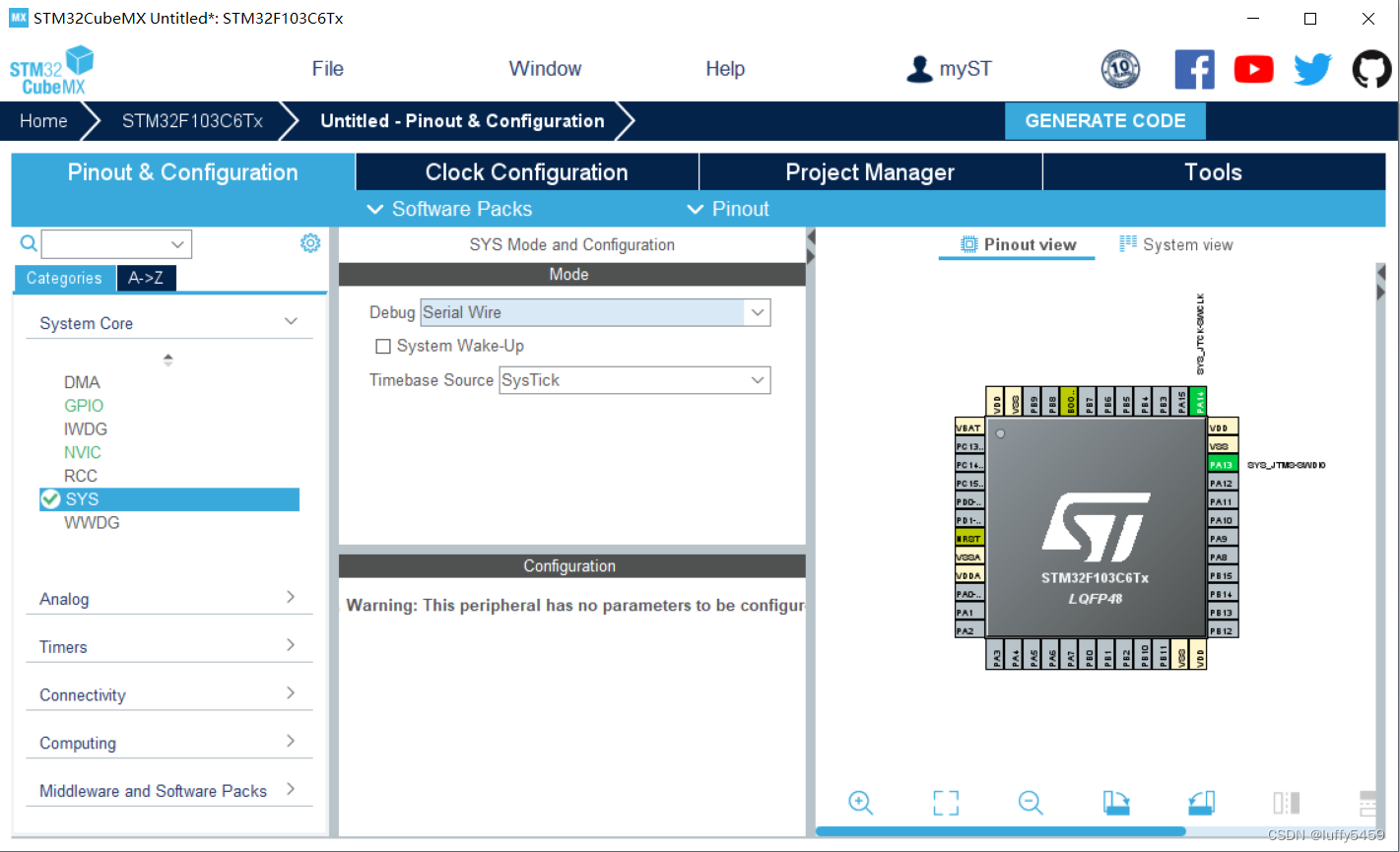Click the STM32F103C6Tx breadcrumb

coord(192,121)
